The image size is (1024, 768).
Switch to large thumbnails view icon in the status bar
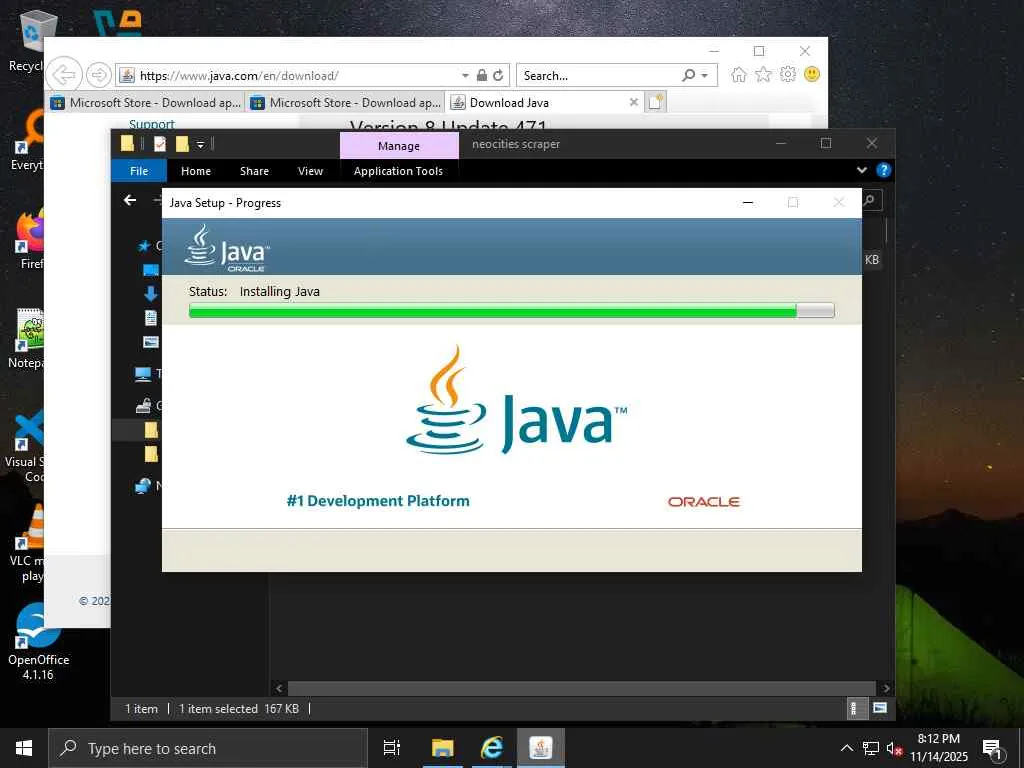pos(880,708)
